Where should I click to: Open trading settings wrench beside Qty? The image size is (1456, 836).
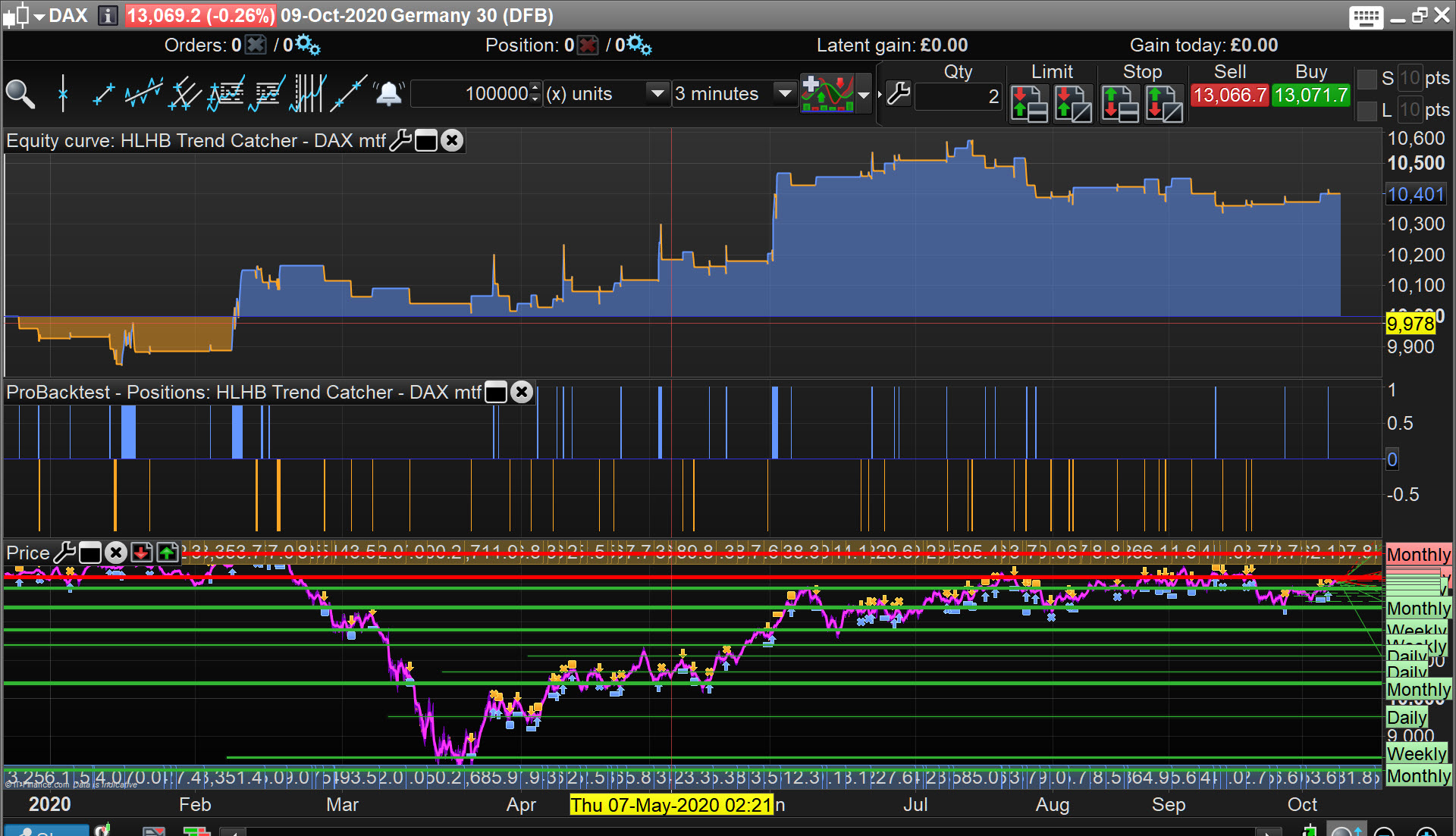point(898,94)
